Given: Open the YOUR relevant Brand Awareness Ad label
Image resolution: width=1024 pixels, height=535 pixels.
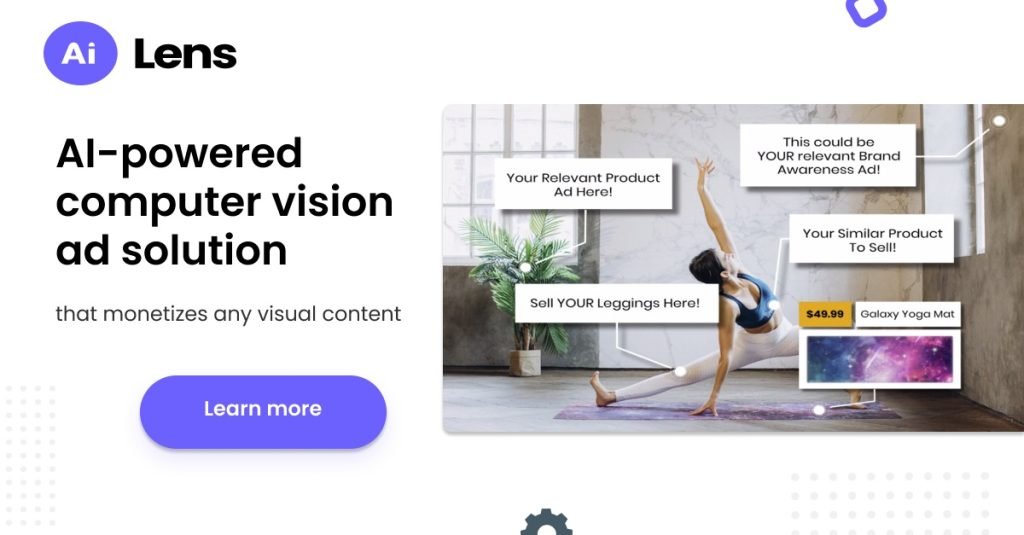Looking at the screenshot, I should click(x=828, y=155).
